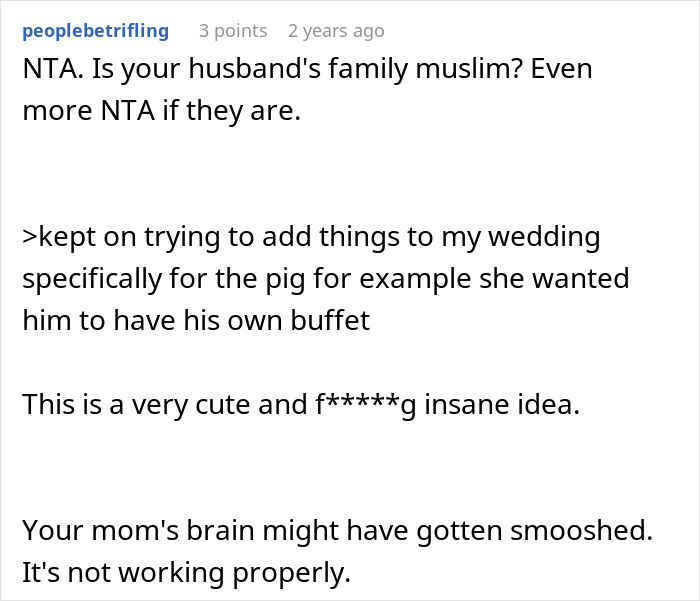Click the '>' quote marker before 'kept'
This screenshot has width=700, height=601.
(x=29, y=238)
